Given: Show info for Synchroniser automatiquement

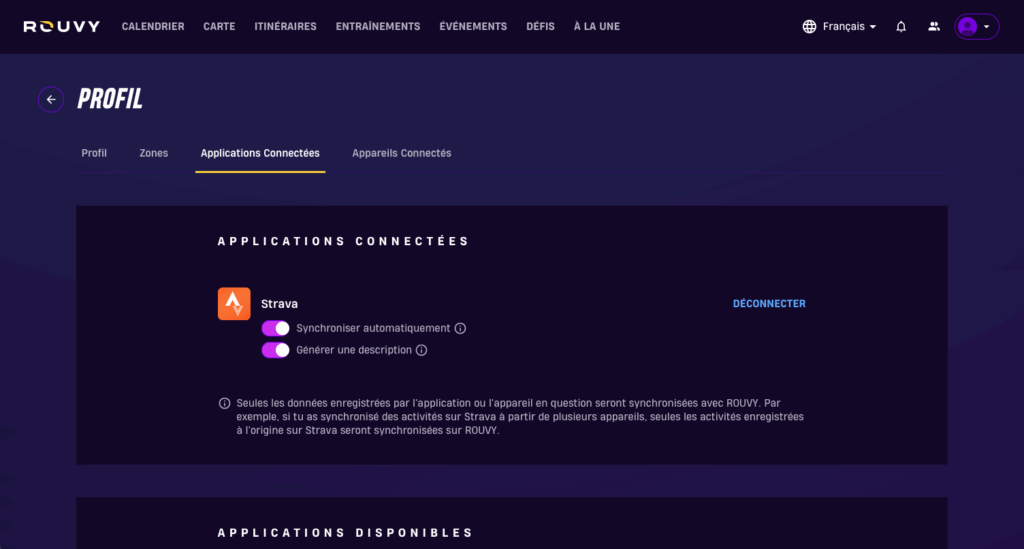Looking at the screenshot, I should (x=460, y=328).
